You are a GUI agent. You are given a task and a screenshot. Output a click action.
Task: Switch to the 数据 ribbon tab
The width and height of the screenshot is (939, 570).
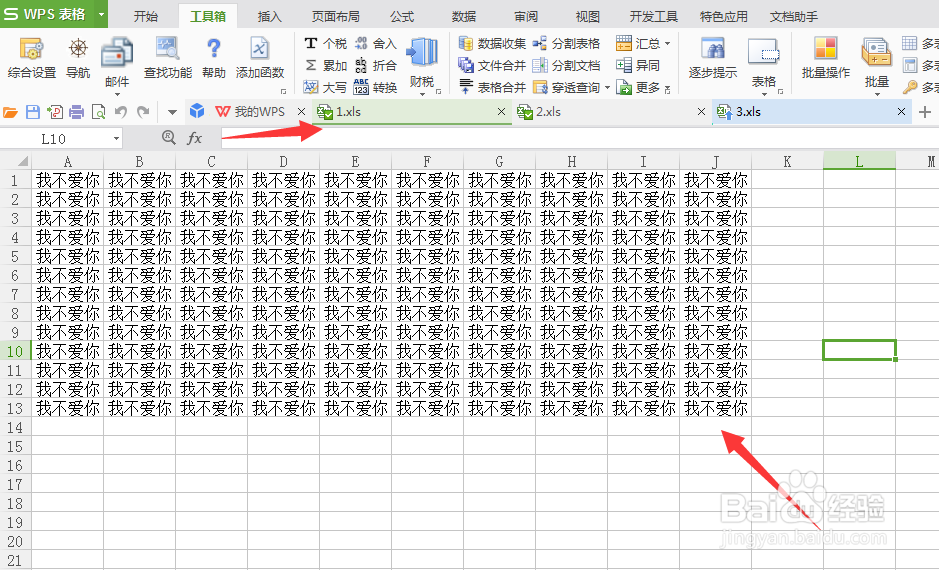click(464, 16)
